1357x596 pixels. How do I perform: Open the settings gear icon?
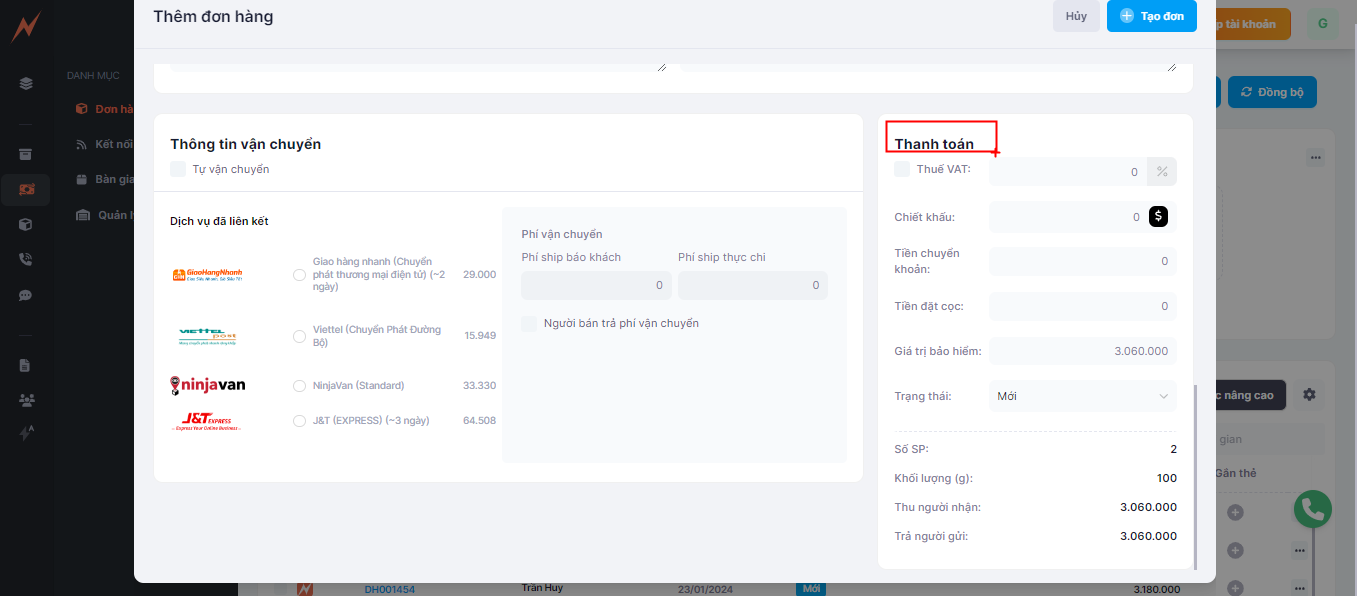1309,395
